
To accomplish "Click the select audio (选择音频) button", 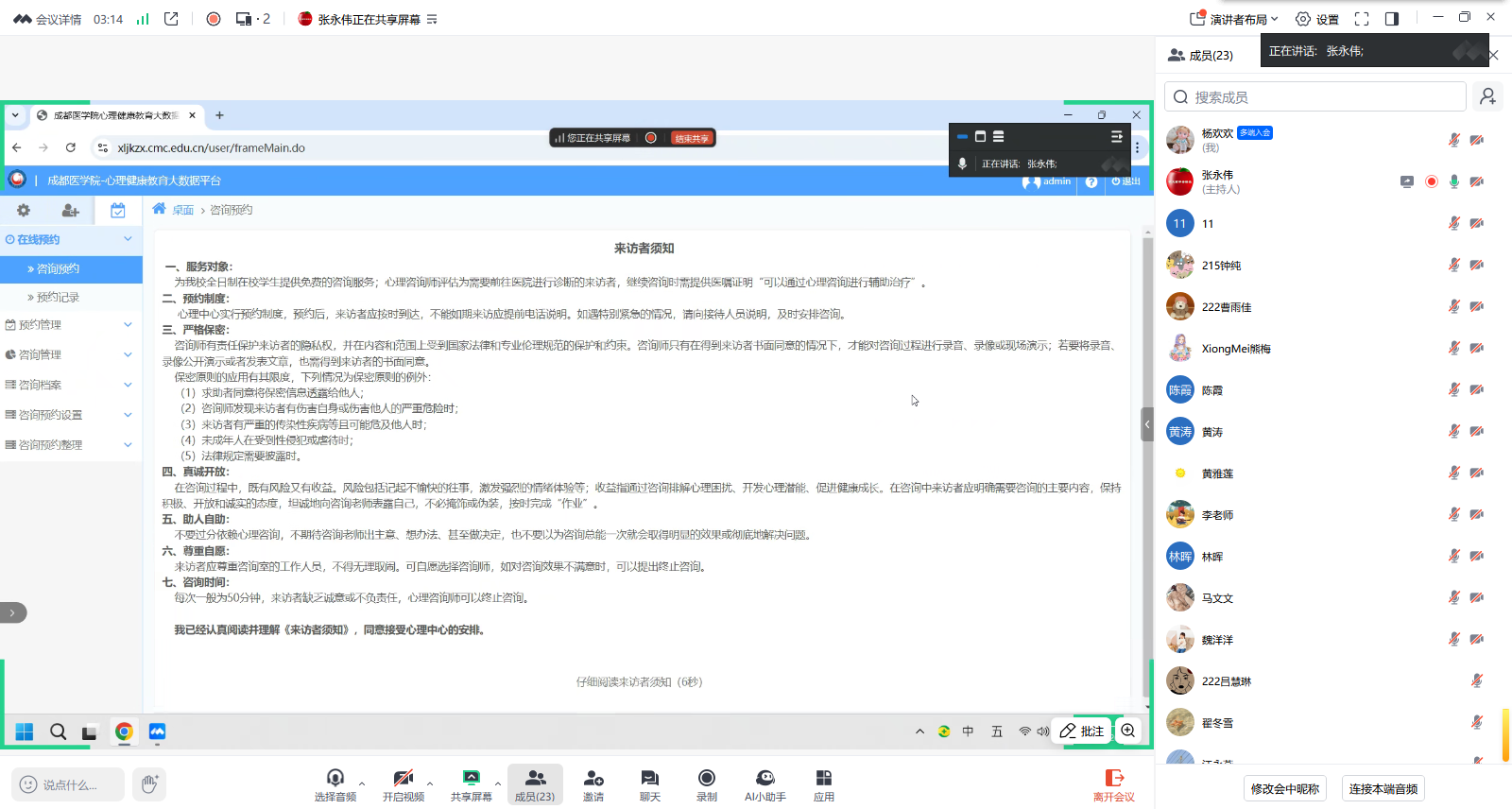I will (335, 785).
